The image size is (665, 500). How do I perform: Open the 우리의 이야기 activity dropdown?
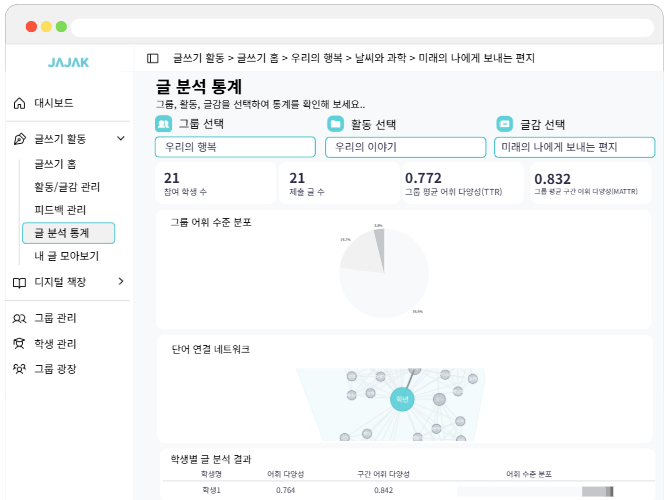[405, 148]
